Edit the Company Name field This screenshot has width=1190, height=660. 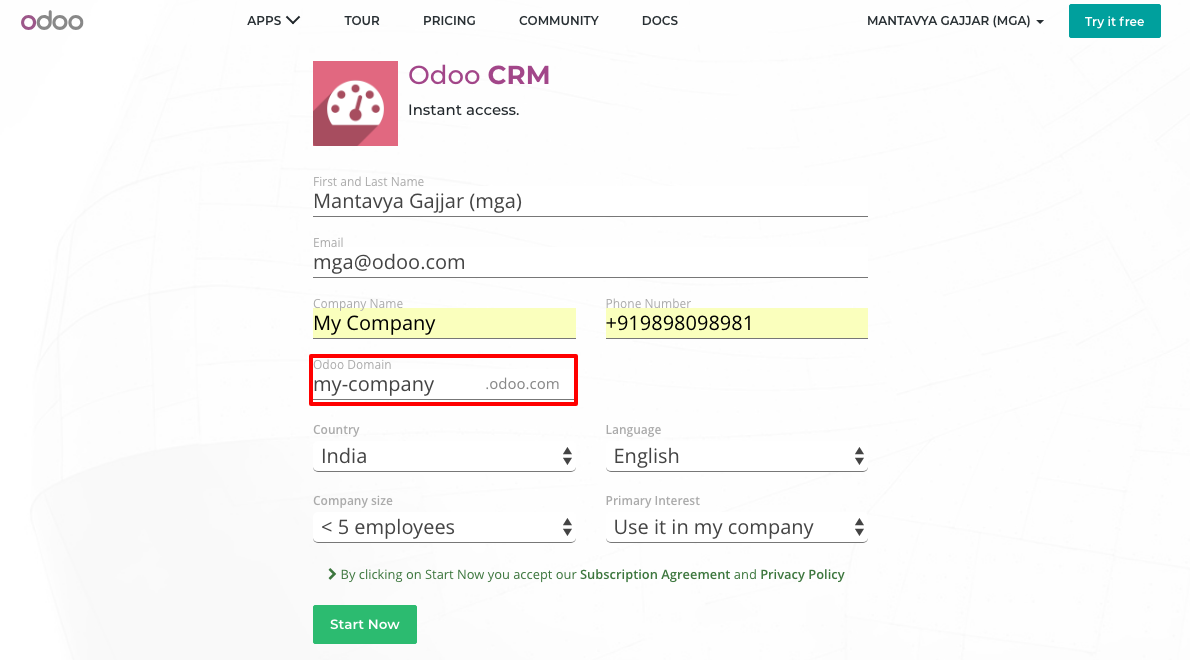(444, 323)
